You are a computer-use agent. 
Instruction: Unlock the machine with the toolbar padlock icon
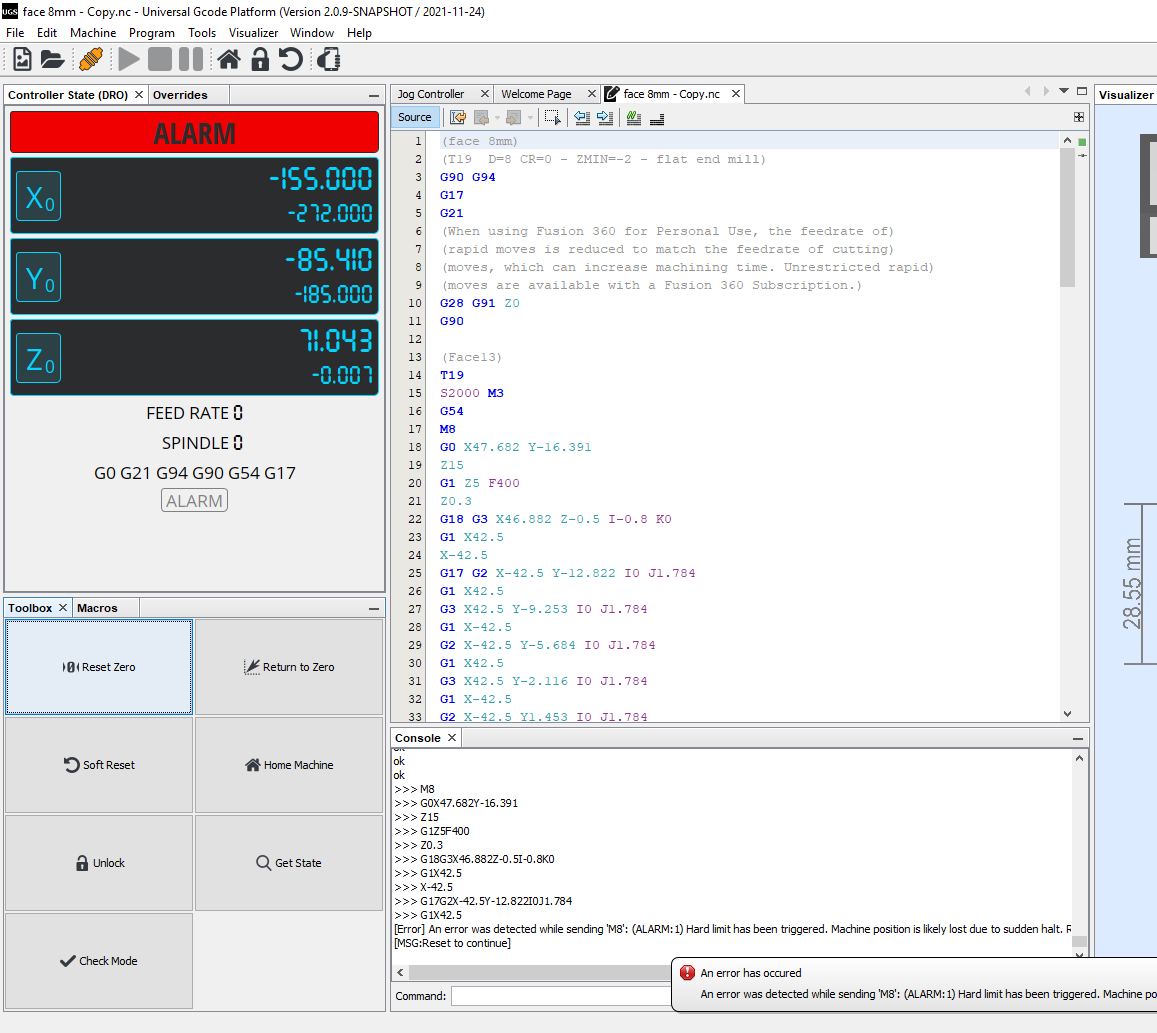pyautogui.click(x=258, y=59)
